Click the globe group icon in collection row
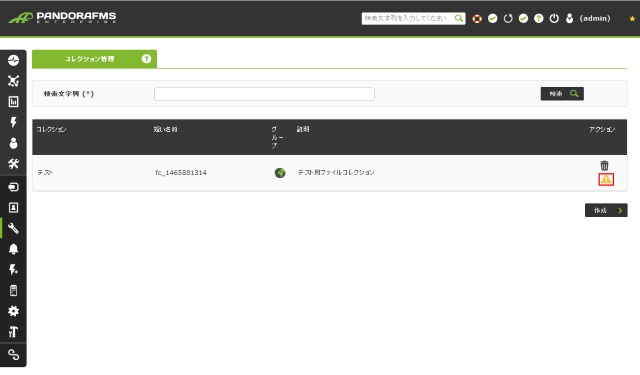 pos(280,173)
